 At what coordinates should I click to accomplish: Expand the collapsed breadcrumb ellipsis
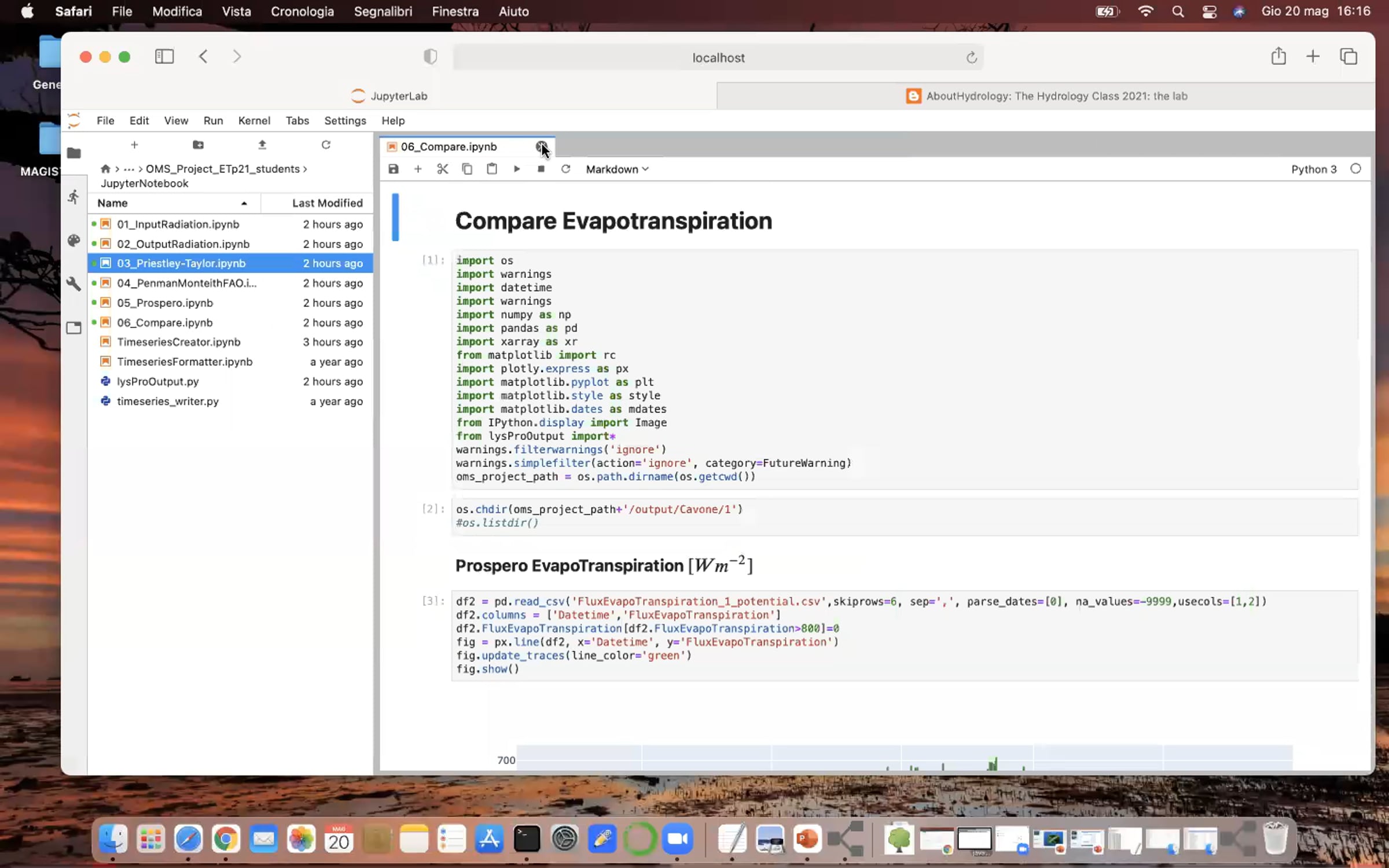pyautogui.click(x=129, y=169)
